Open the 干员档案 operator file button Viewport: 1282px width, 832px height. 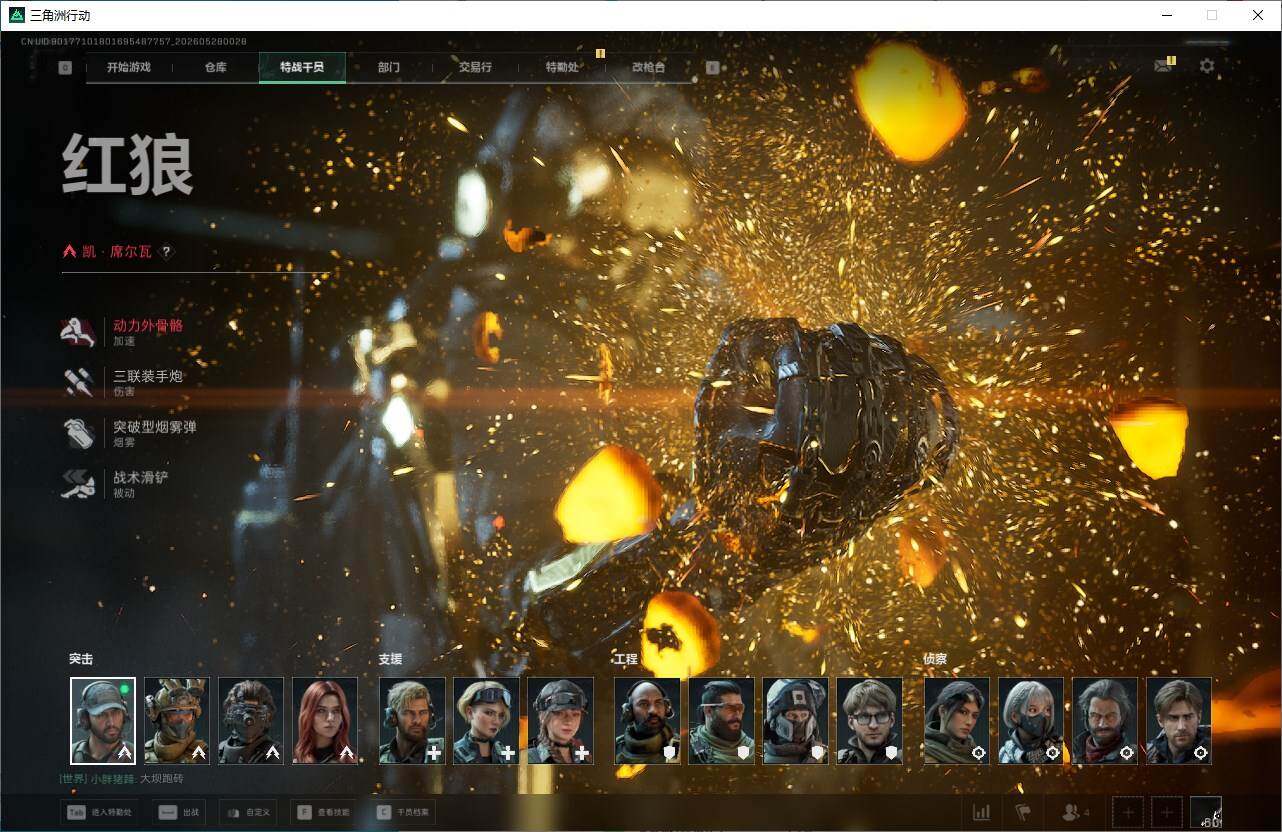pos(402,813)
